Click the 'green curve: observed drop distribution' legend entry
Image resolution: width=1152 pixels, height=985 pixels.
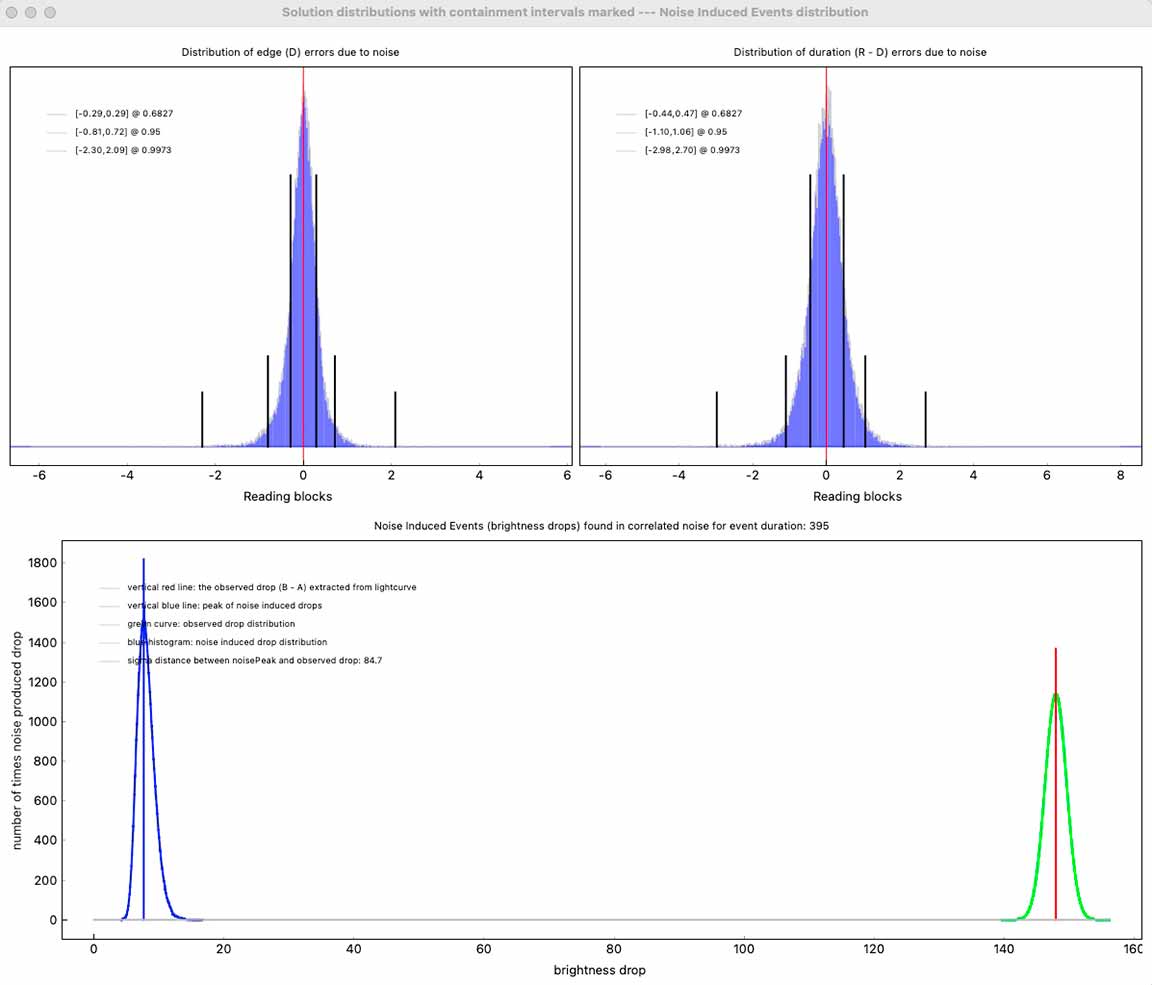[211, 624]
